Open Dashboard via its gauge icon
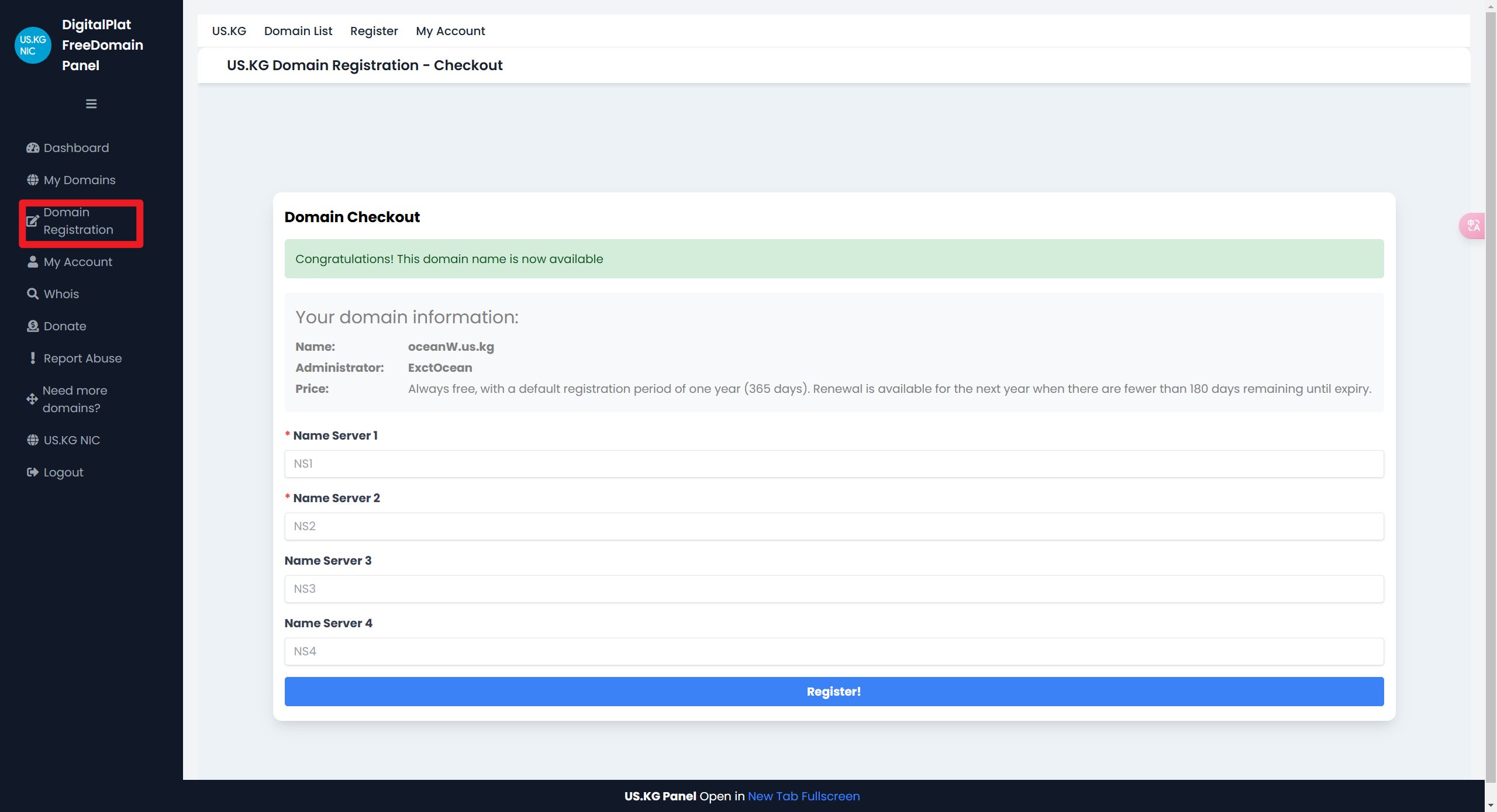The width and height of the screenshot is (1497, 812). tap(33, 148)
